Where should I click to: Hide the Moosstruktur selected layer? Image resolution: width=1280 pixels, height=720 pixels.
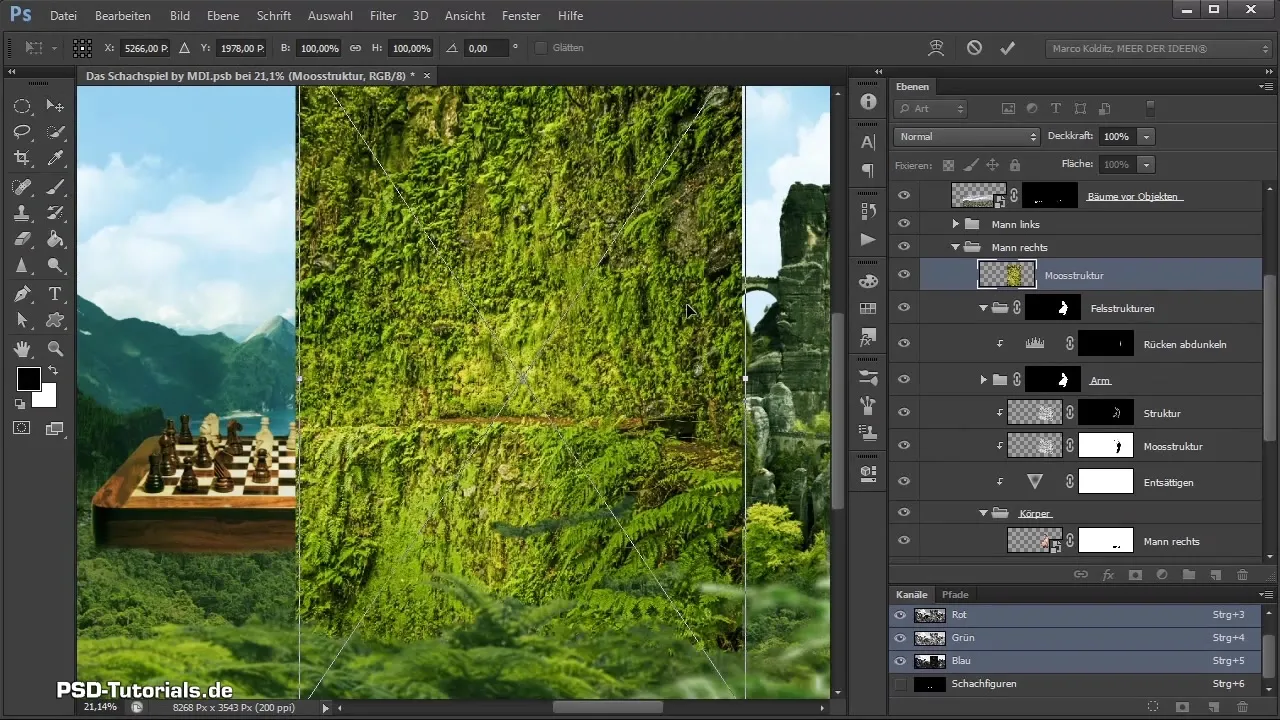coord(904,275)
